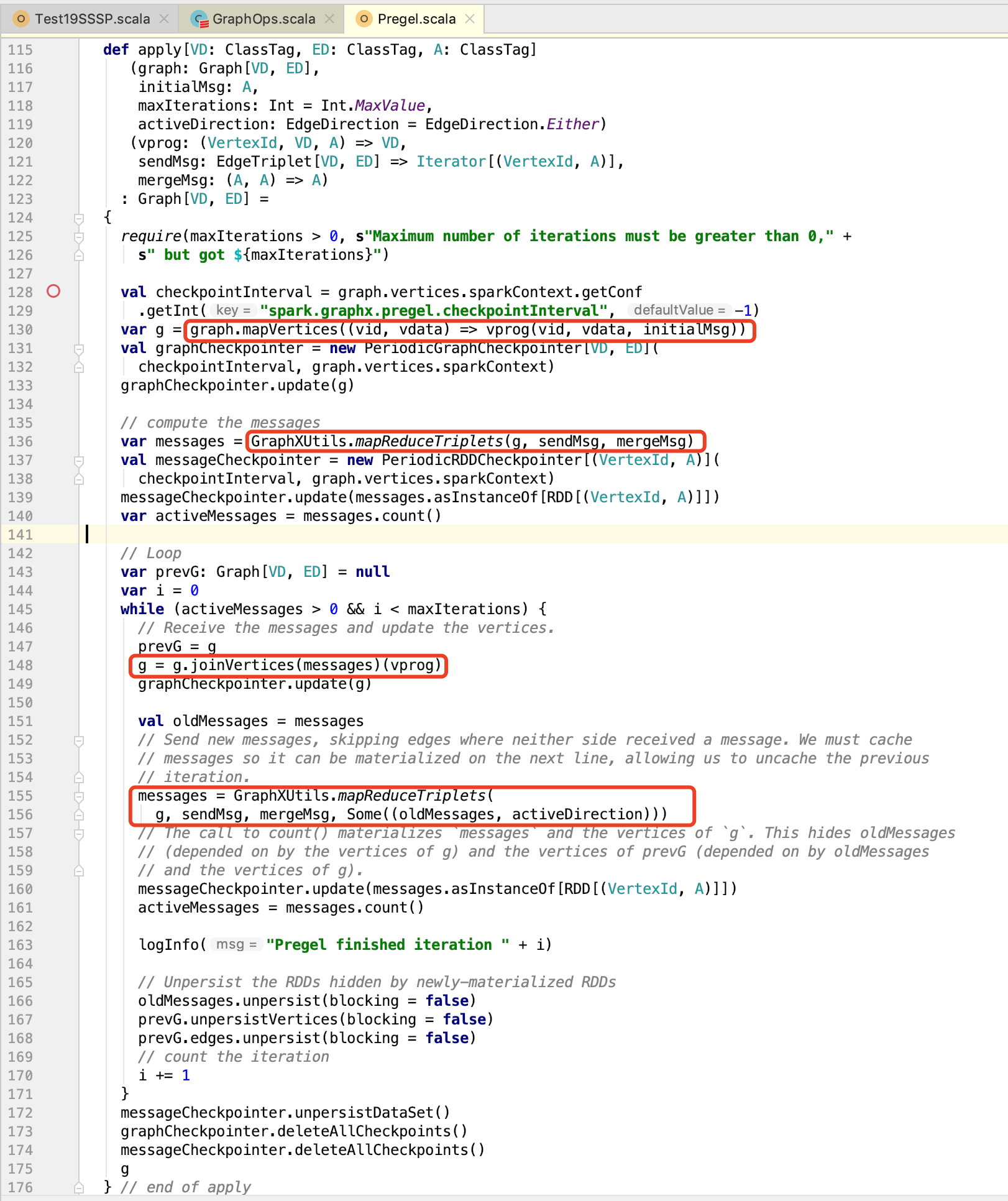Click the fold end marker at line 156

click(x=79, y=814)
